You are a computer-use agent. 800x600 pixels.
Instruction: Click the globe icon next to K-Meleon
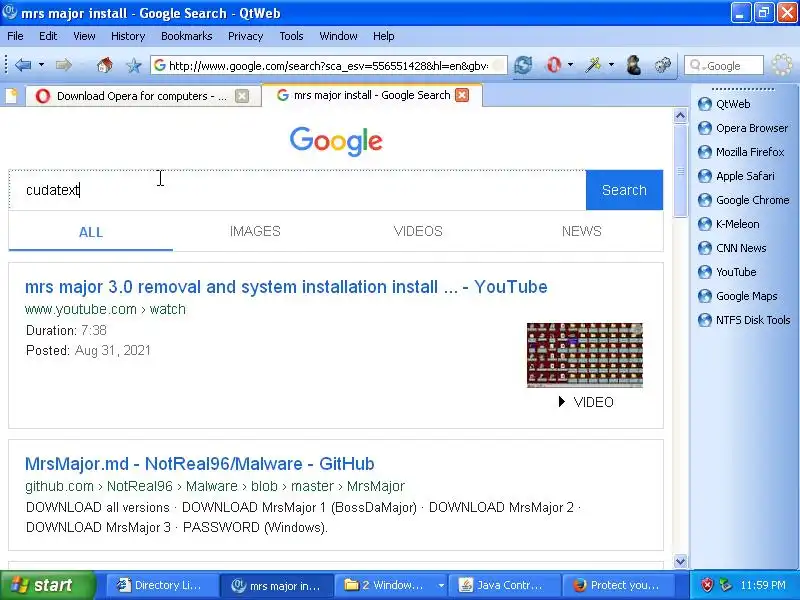(705, 224)
